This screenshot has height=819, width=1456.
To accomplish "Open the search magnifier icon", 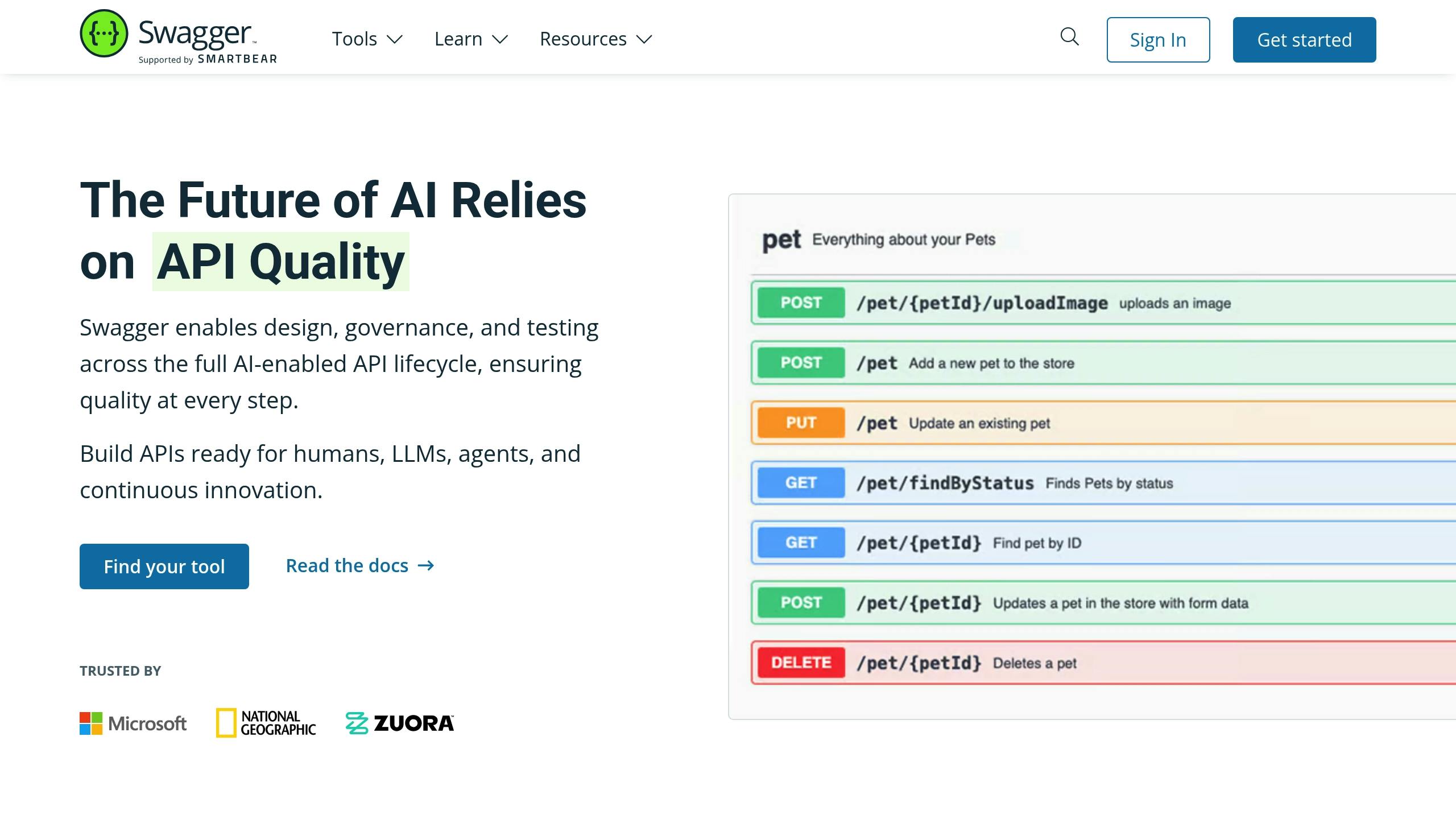I will pyautogui.click(x=1069, y=37).
